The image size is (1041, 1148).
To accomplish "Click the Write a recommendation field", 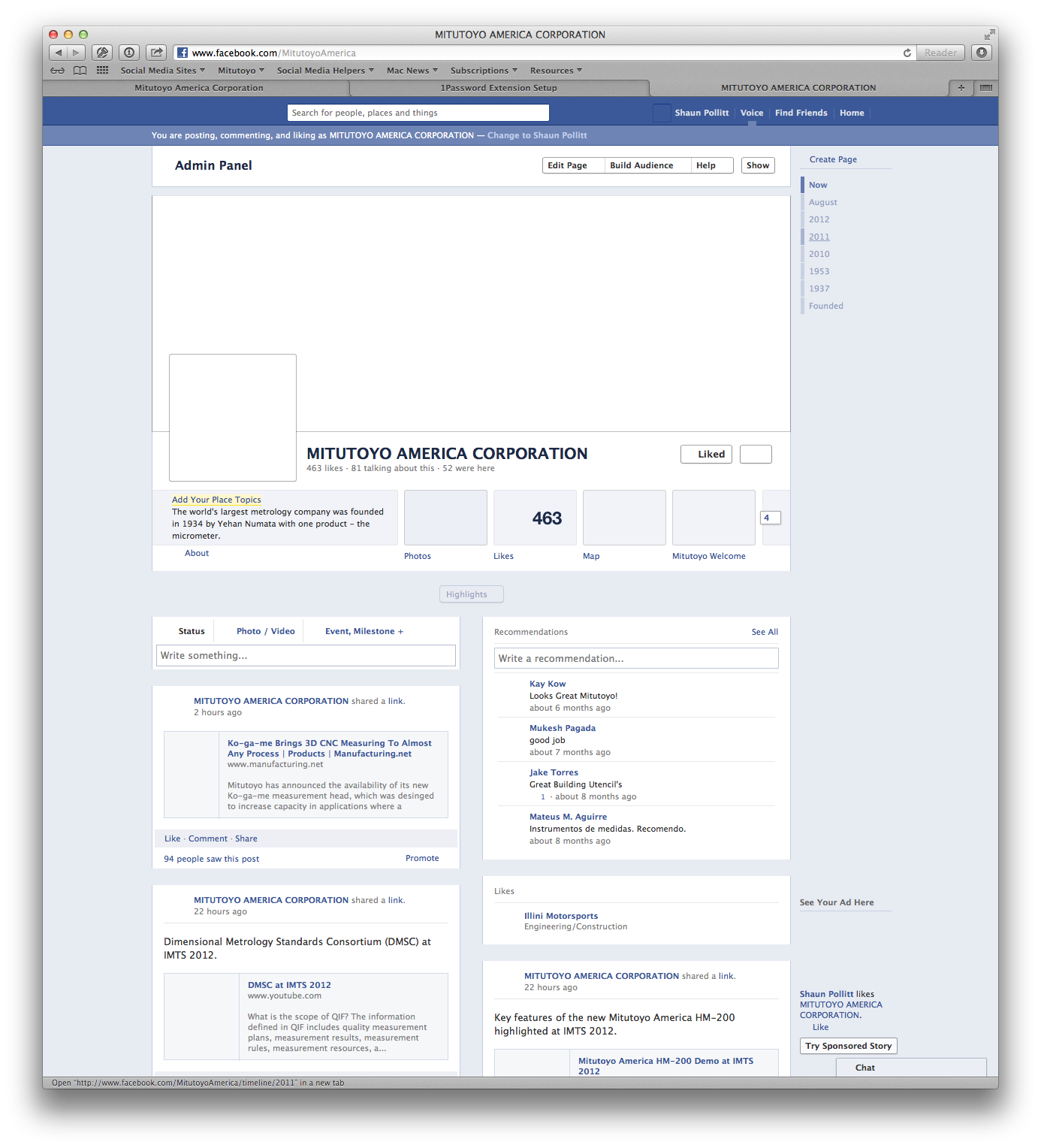I will [636, 658].
